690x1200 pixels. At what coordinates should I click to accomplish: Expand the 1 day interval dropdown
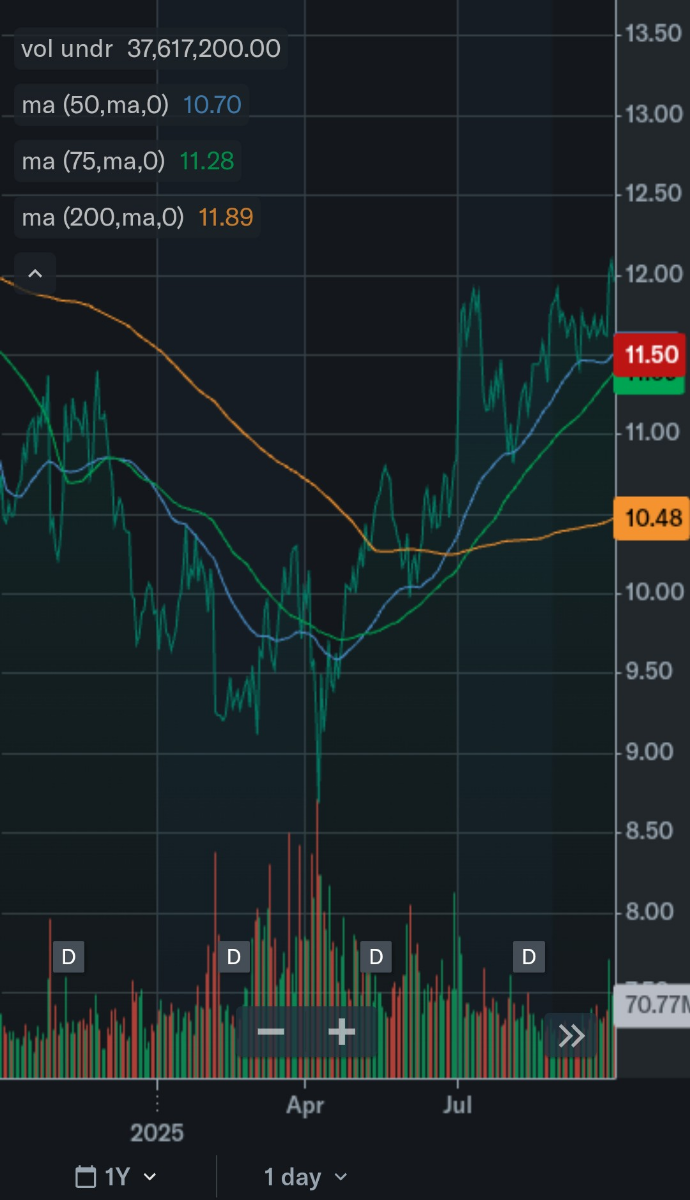coord(305,1177)
